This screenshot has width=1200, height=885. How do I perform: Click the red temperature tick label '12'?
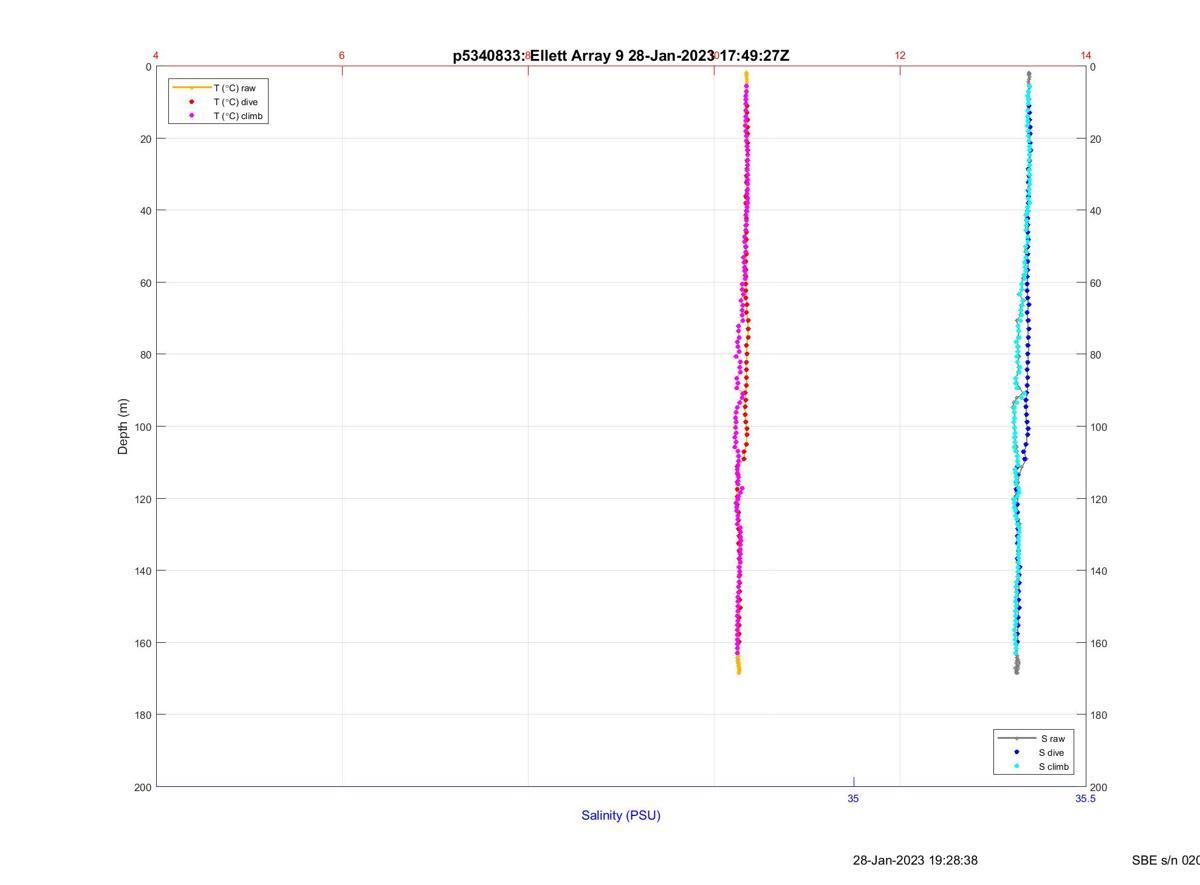click(900, 55)
